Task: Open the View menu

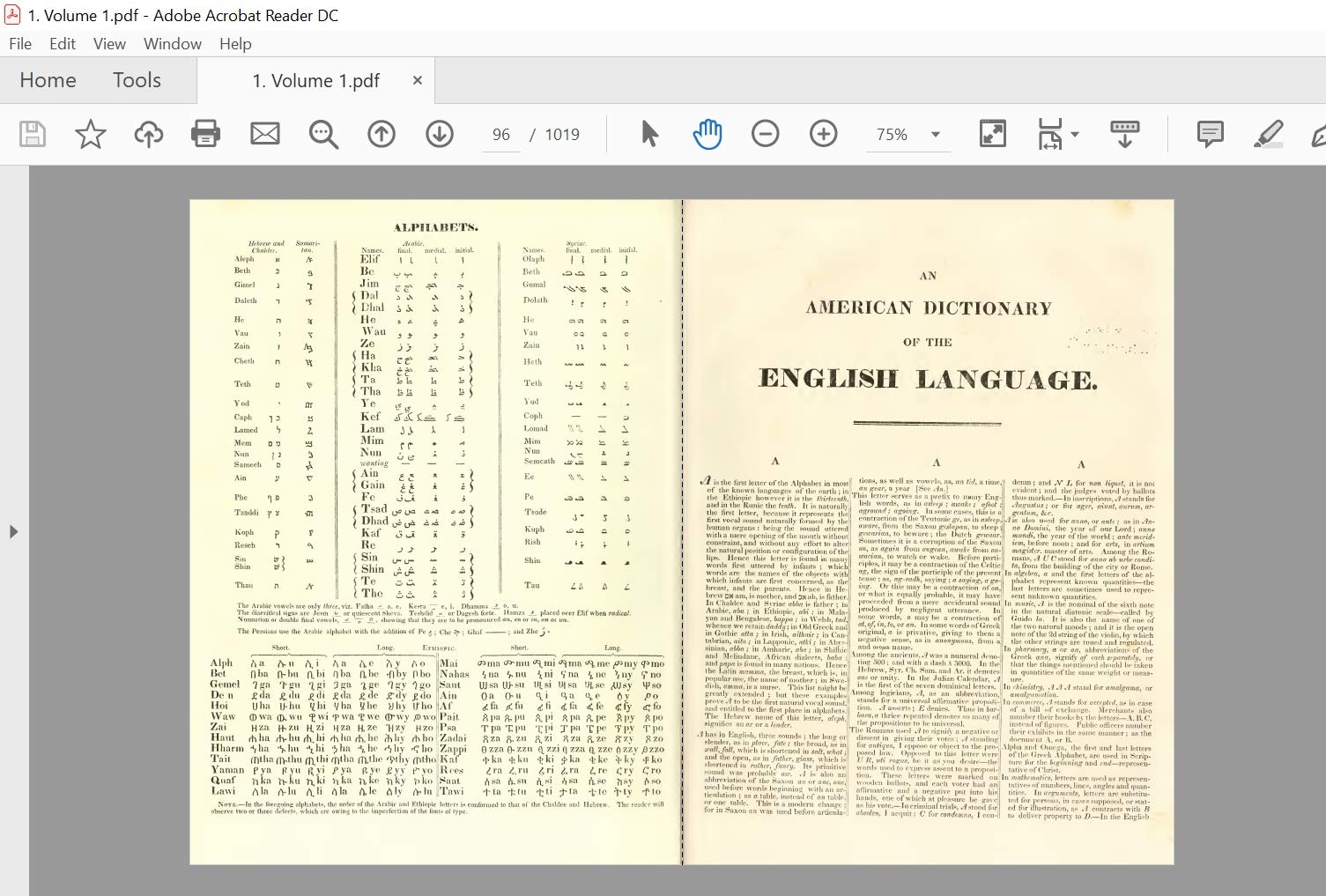Action: [108, 43]
